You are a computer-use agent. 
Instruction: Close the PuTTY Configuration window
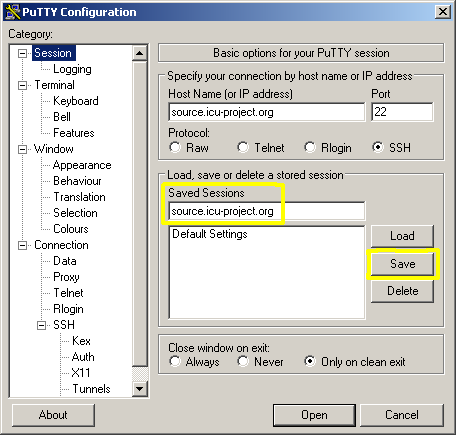(443, 12)
